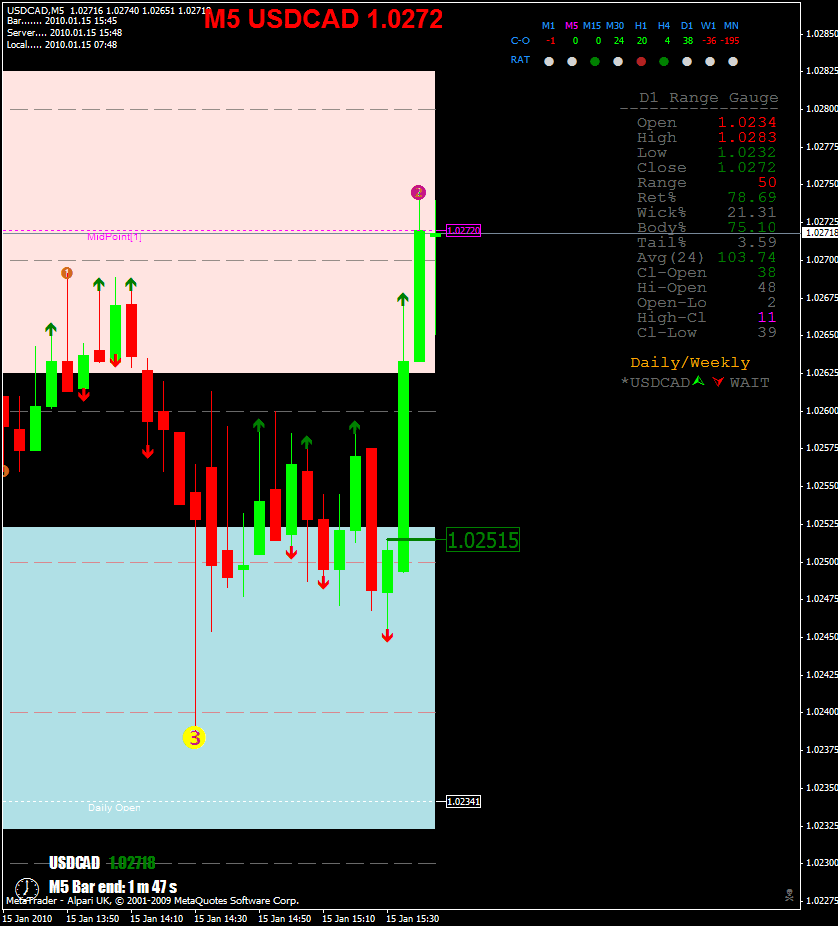Select the orange circle marker numbered 1
Screen dimensions: 838x926
click(x=67, y=273)
